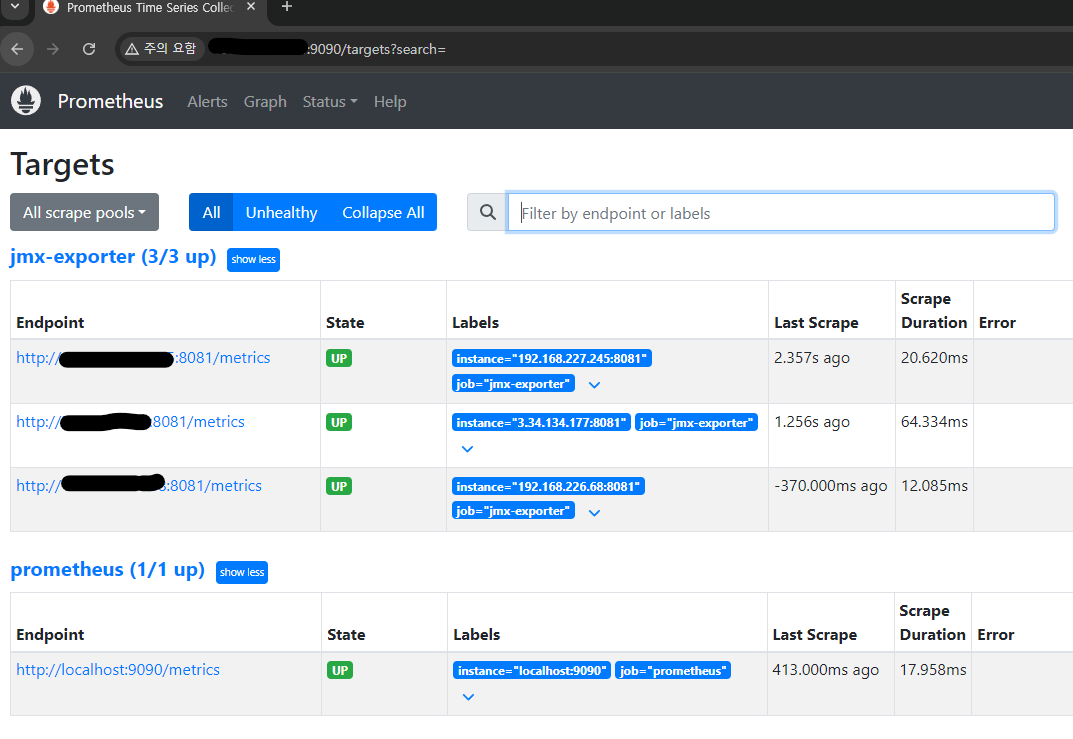The image size is (1073, 739).
Task: Click the 413.000ms ago last scrape value
Action: pos(826,670)
